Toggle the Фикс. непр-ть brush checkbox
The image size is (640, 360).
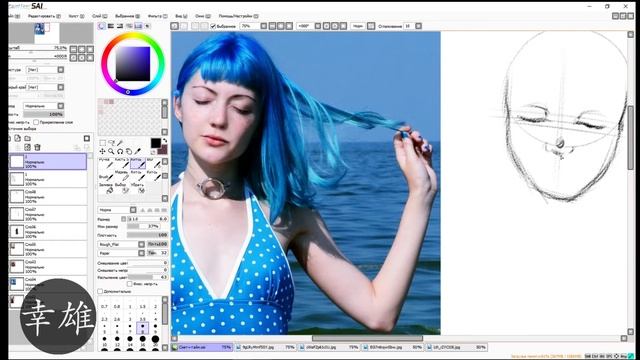click(129, 284)
